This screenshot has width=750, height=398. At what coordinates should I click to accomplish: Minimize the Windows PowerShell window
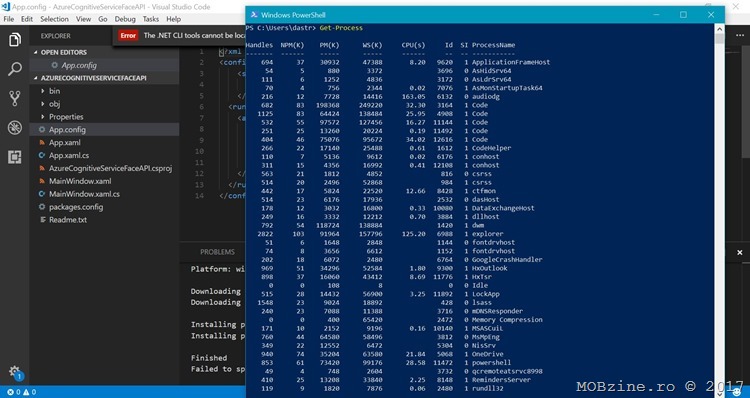point(656,15)
